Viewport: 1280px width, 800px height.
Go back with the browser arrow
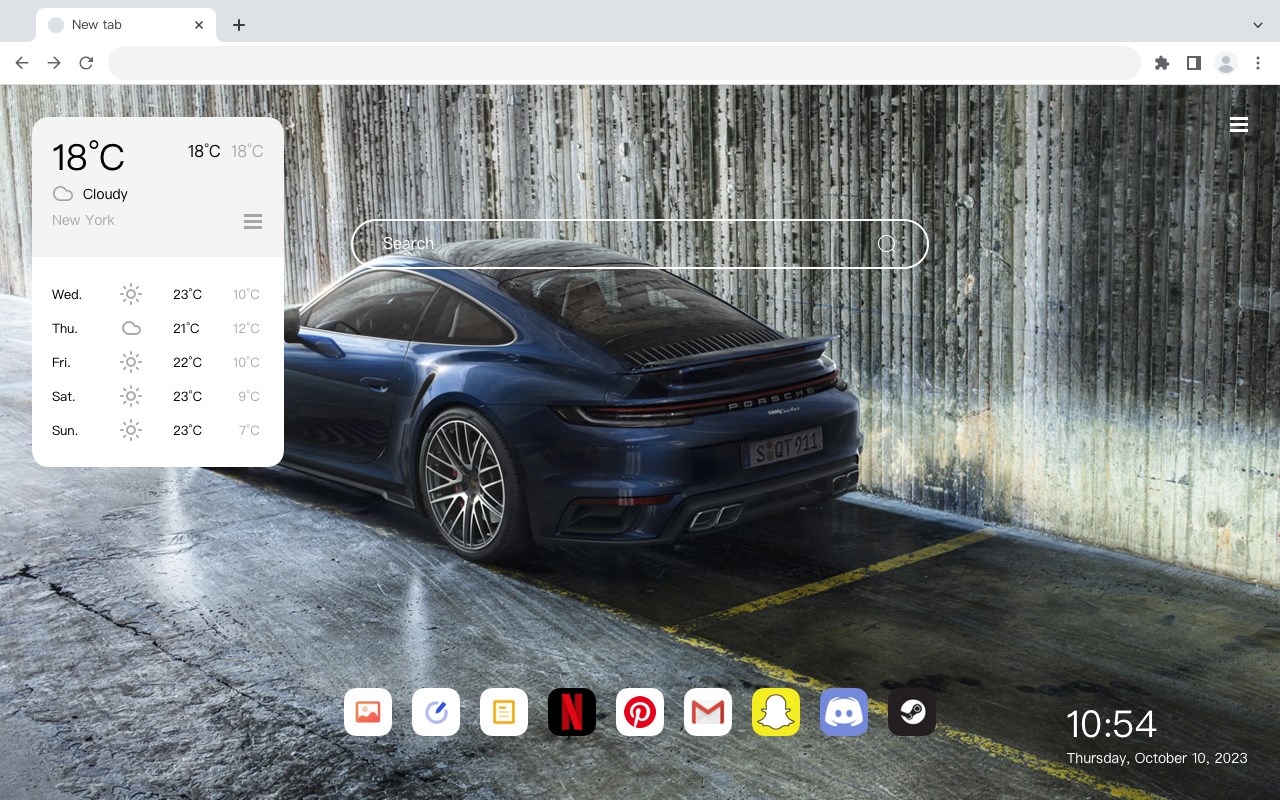coord(22,63)
